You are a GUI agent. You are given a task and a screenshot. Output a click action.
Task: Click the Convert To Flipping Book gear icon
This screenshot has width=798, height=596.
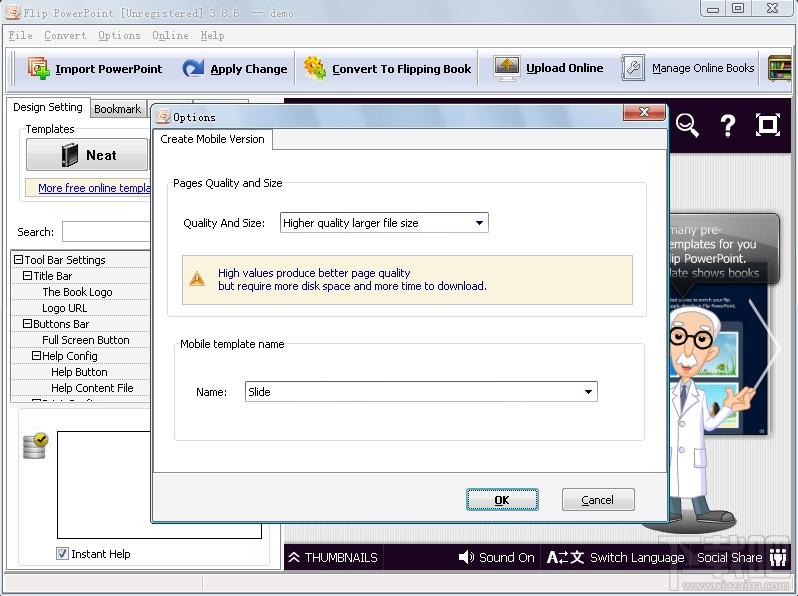[x=315, y=68]
